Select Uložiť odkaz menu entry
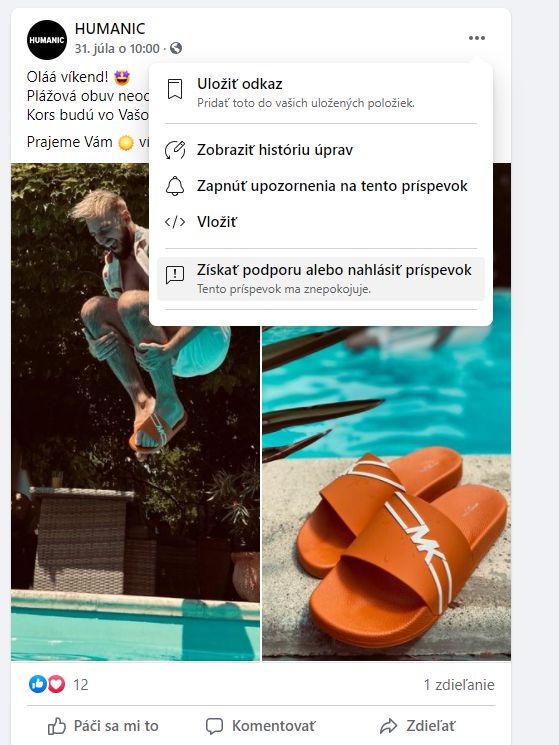Viewport: 559px width, 745px height. tap(321, 93)
